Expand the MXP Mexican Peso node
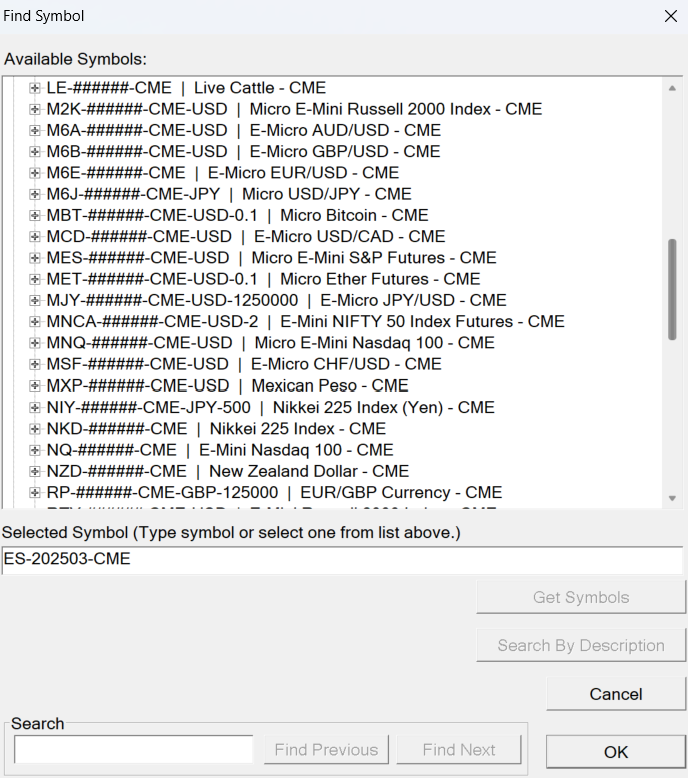Viewport: 688px width, 778px height. coord(34,386)
